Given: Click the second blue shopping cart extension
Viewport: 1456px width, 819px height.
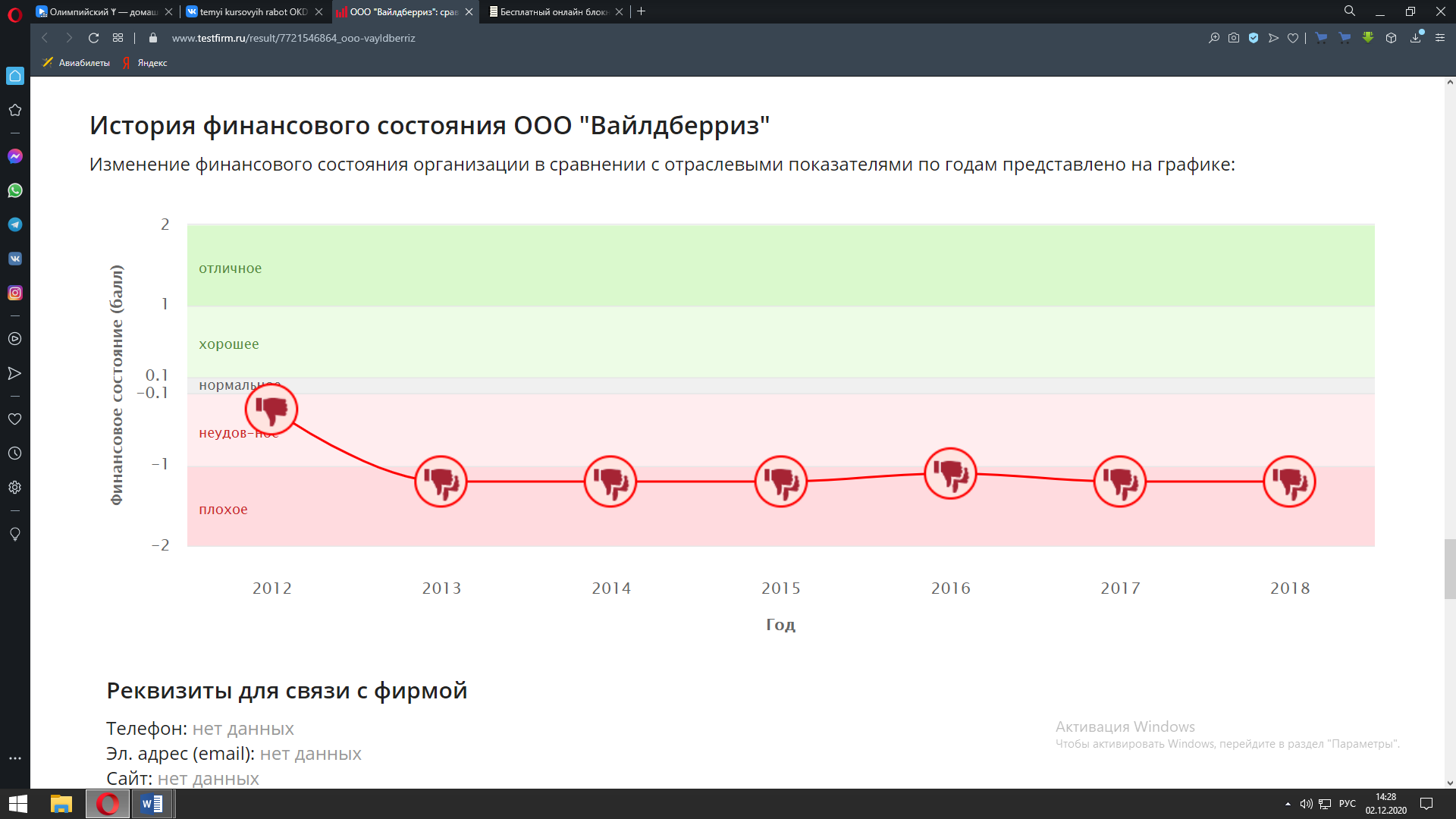Looking at the screenshot, I should 1345,38.
